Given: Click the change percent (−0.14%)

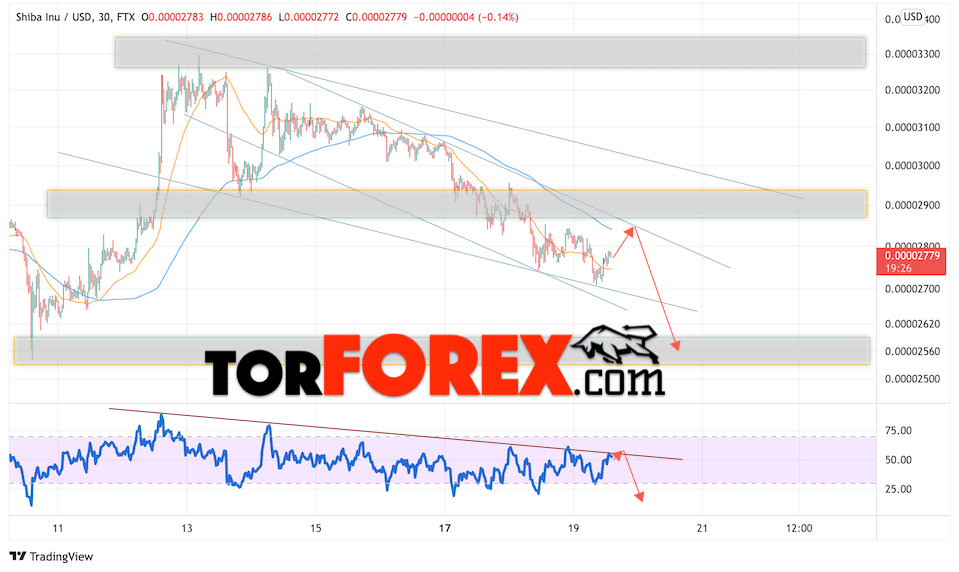Looking at the screenshot, I should (499, 17).
